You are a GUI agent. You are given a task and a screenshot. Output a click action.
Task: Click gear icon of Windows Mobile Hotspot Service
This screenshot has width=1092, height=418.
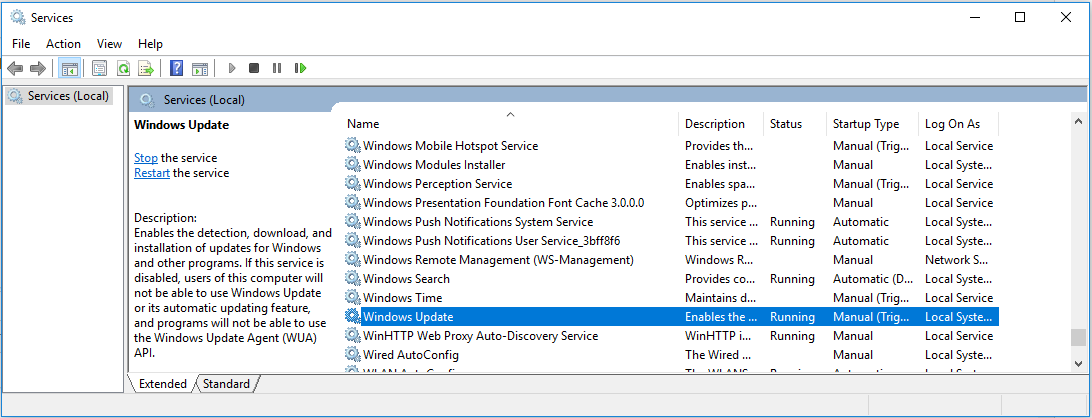[354, 146]
